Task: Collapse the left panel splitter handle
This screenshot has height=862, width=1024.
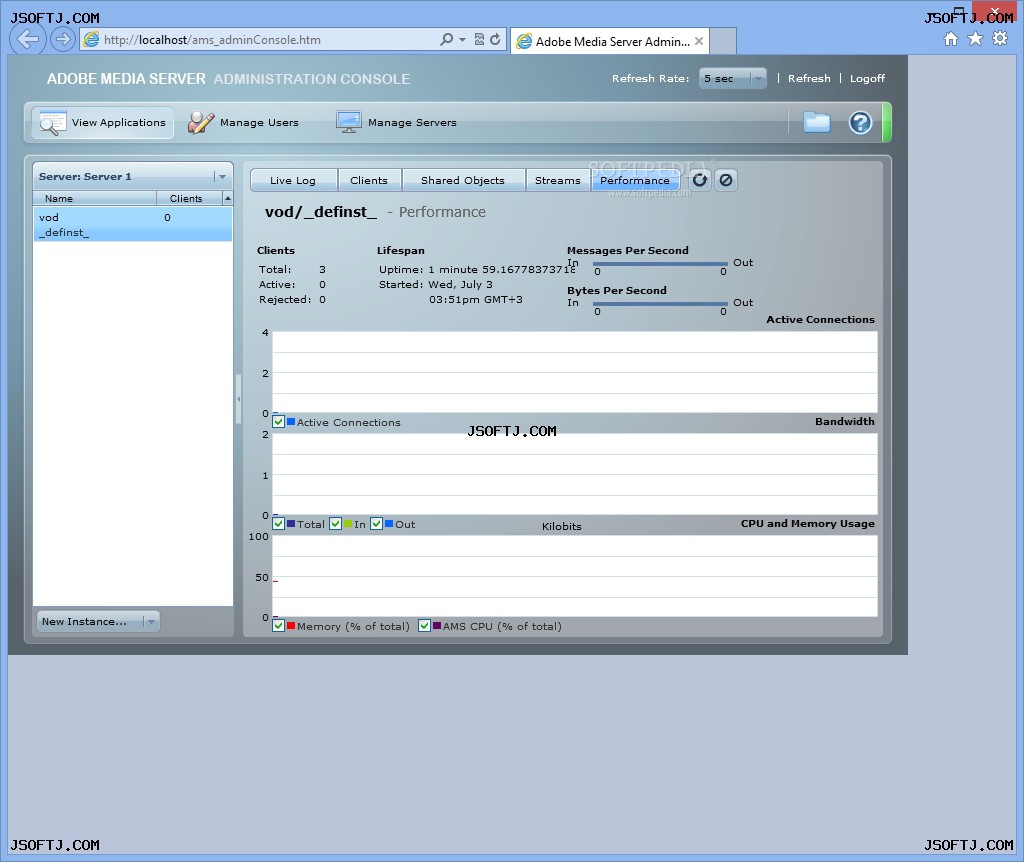Action: 238,398
